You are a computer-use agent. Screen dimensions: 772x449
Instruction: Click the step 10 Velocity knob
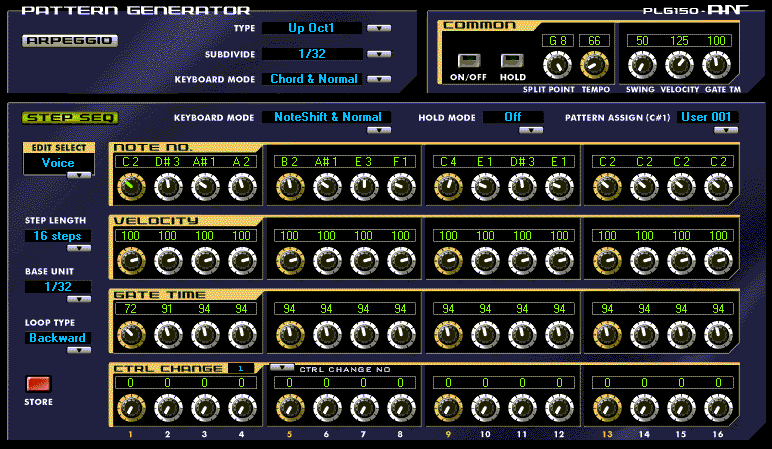(x=485, y=261)
